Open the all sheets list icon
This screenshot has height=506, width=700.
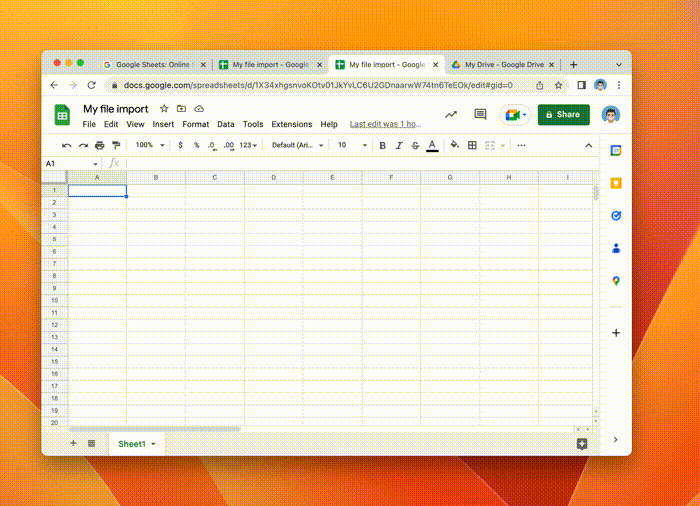point(92,443)
